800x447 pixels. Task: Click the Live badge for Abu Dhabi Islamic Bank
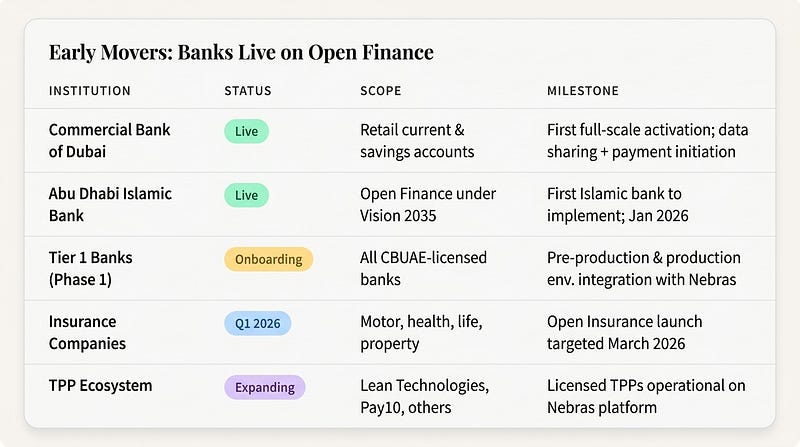tap(246, 195)
